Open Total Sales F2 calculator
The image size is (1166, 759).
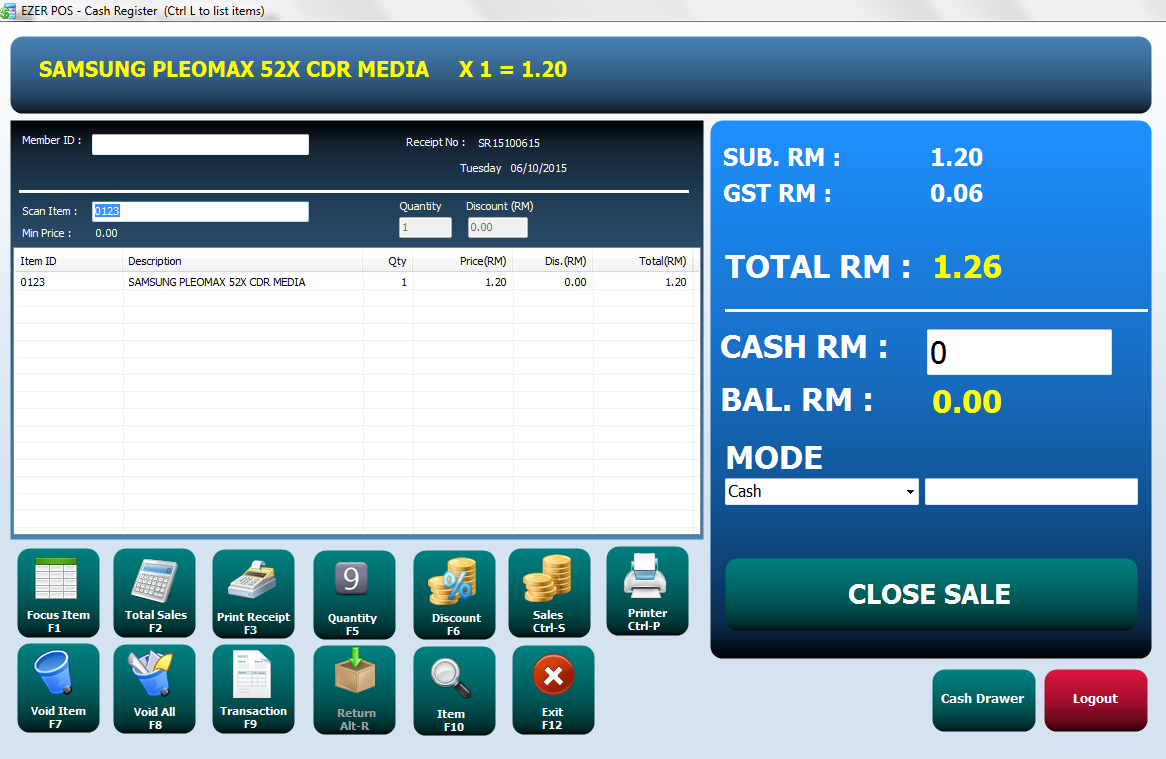click(x=155, y=593)
